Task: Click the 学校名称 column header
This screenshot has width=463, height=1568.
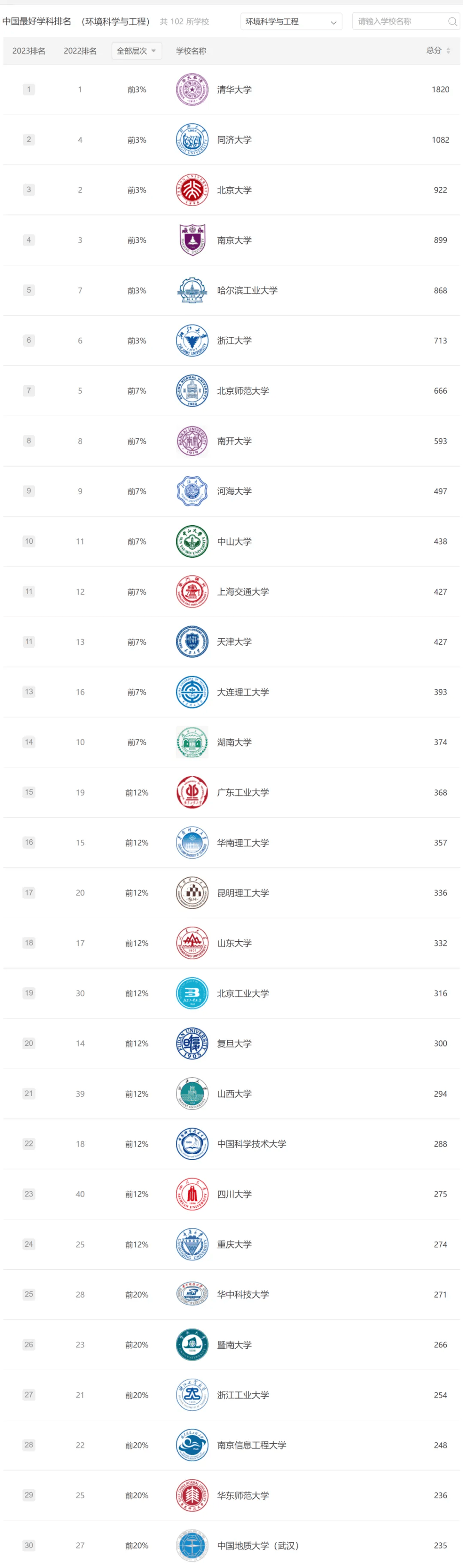Action: pyautogui.click(x=191, y=51)
